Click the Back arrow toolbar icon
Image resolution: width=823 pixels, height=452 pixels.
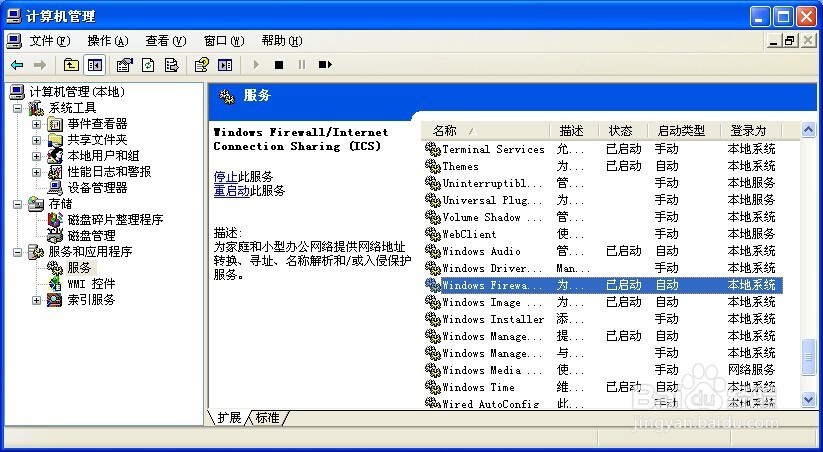coord(17,65)
